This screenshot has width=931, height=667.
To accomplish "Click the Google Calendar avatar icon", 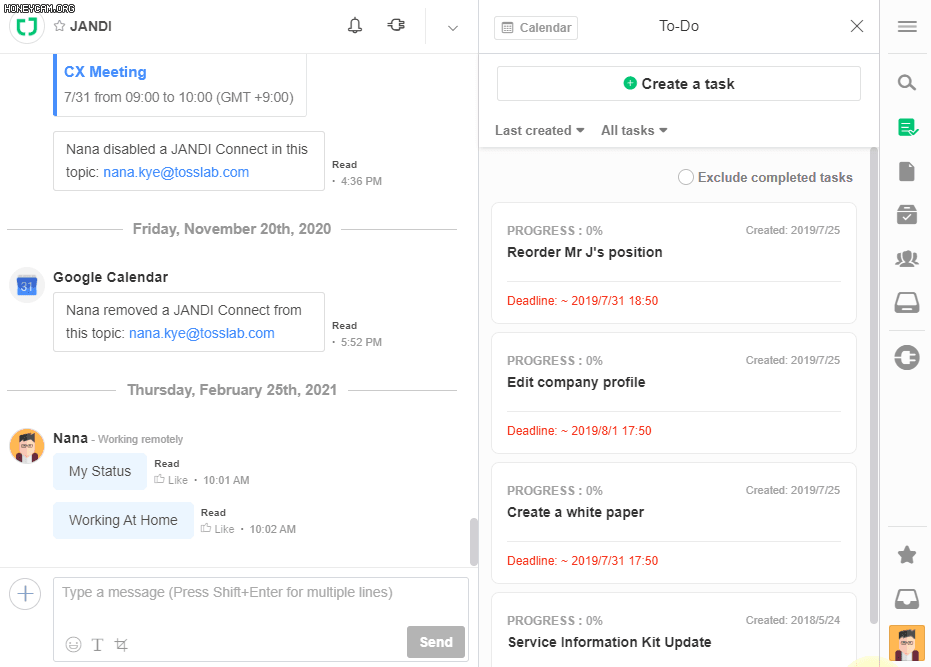I will coord(27,286).
